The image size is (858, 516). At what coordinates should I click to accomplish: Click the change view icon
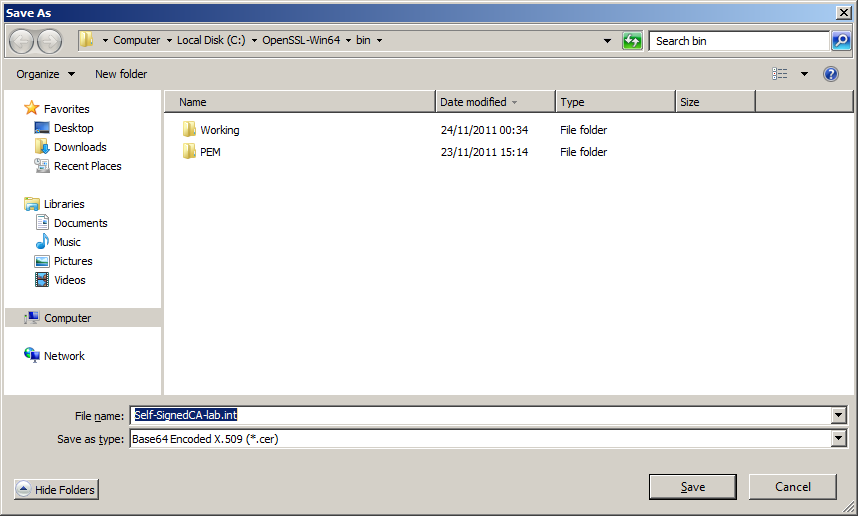(780, 74)
